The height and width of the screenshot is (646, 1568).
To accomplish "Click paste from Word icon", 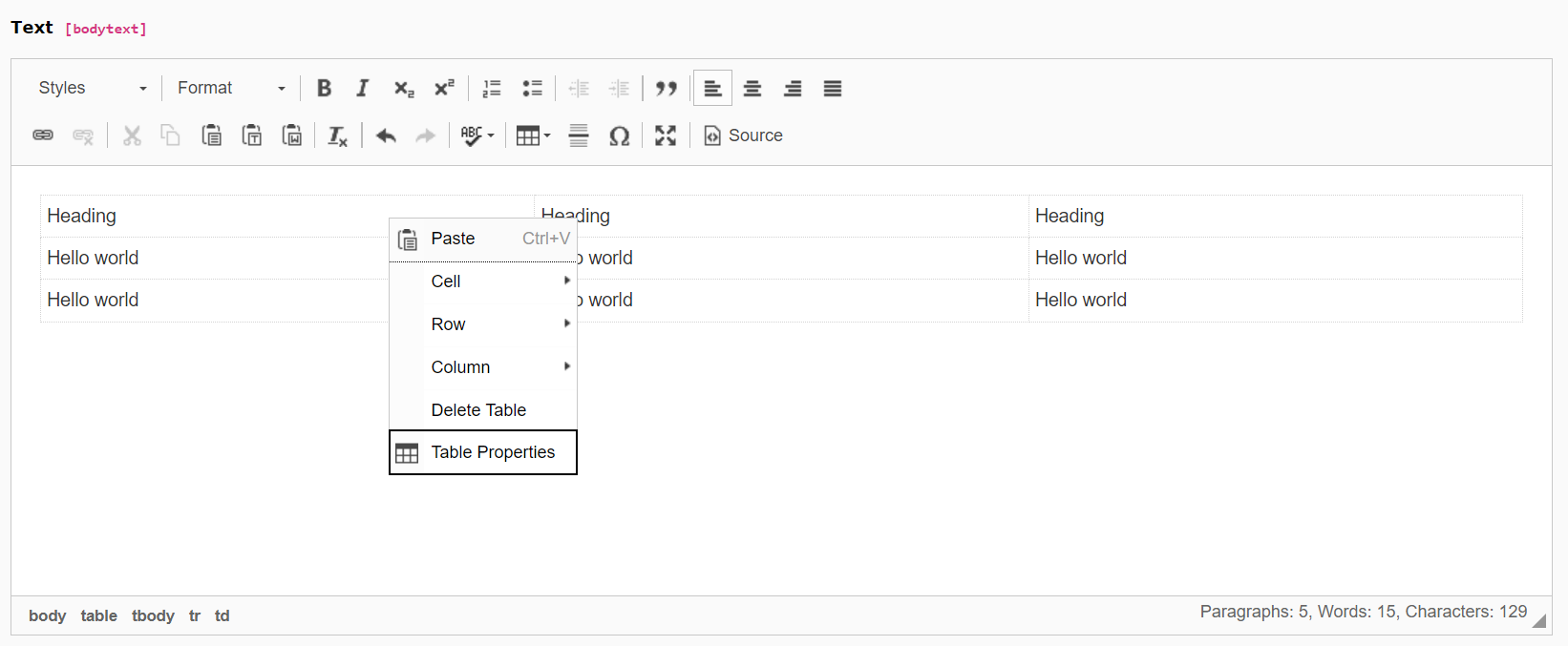I will tap(291, 135).
